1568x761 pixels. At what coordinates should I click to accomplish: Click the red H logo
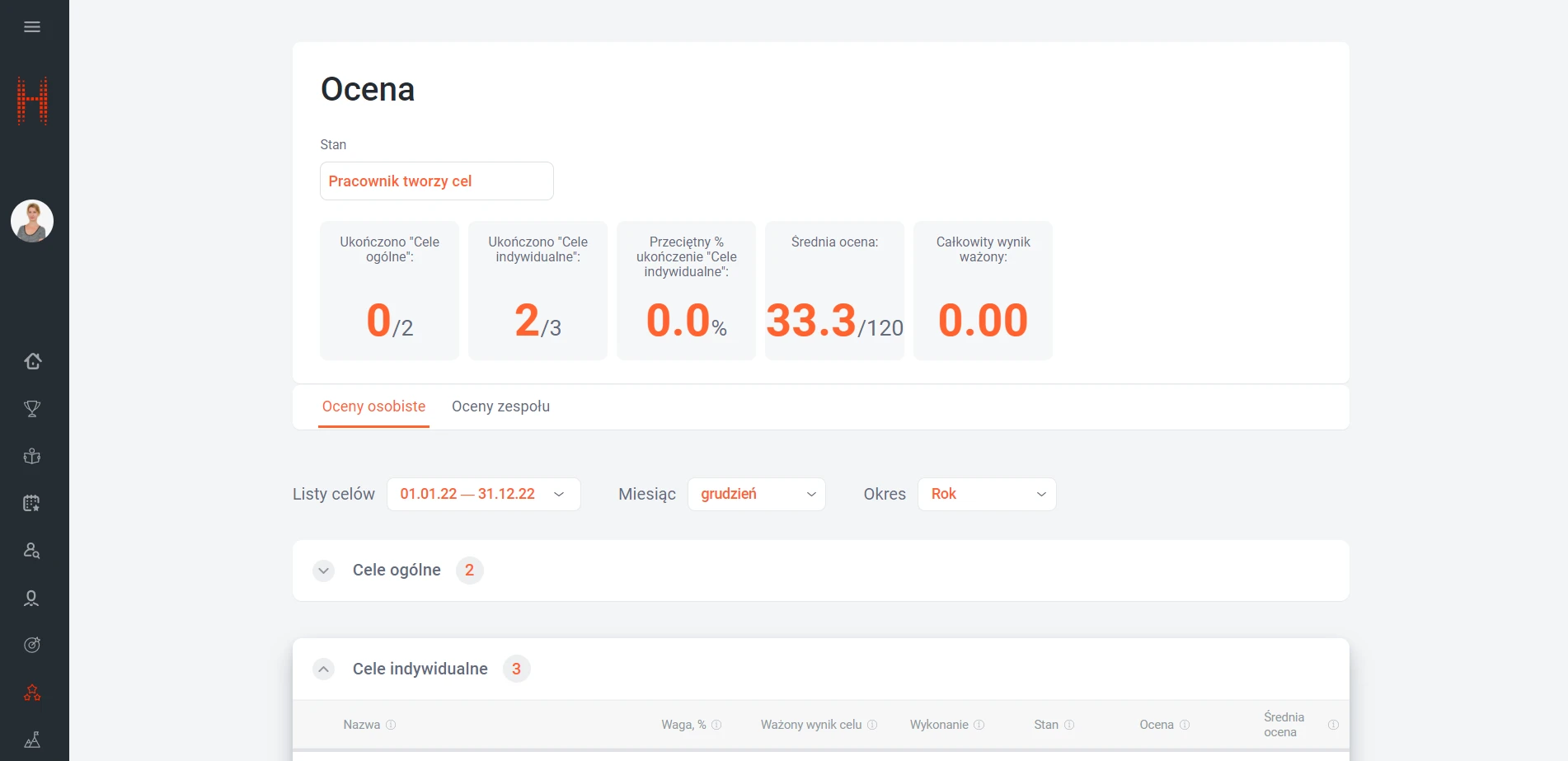pos(32,101)
